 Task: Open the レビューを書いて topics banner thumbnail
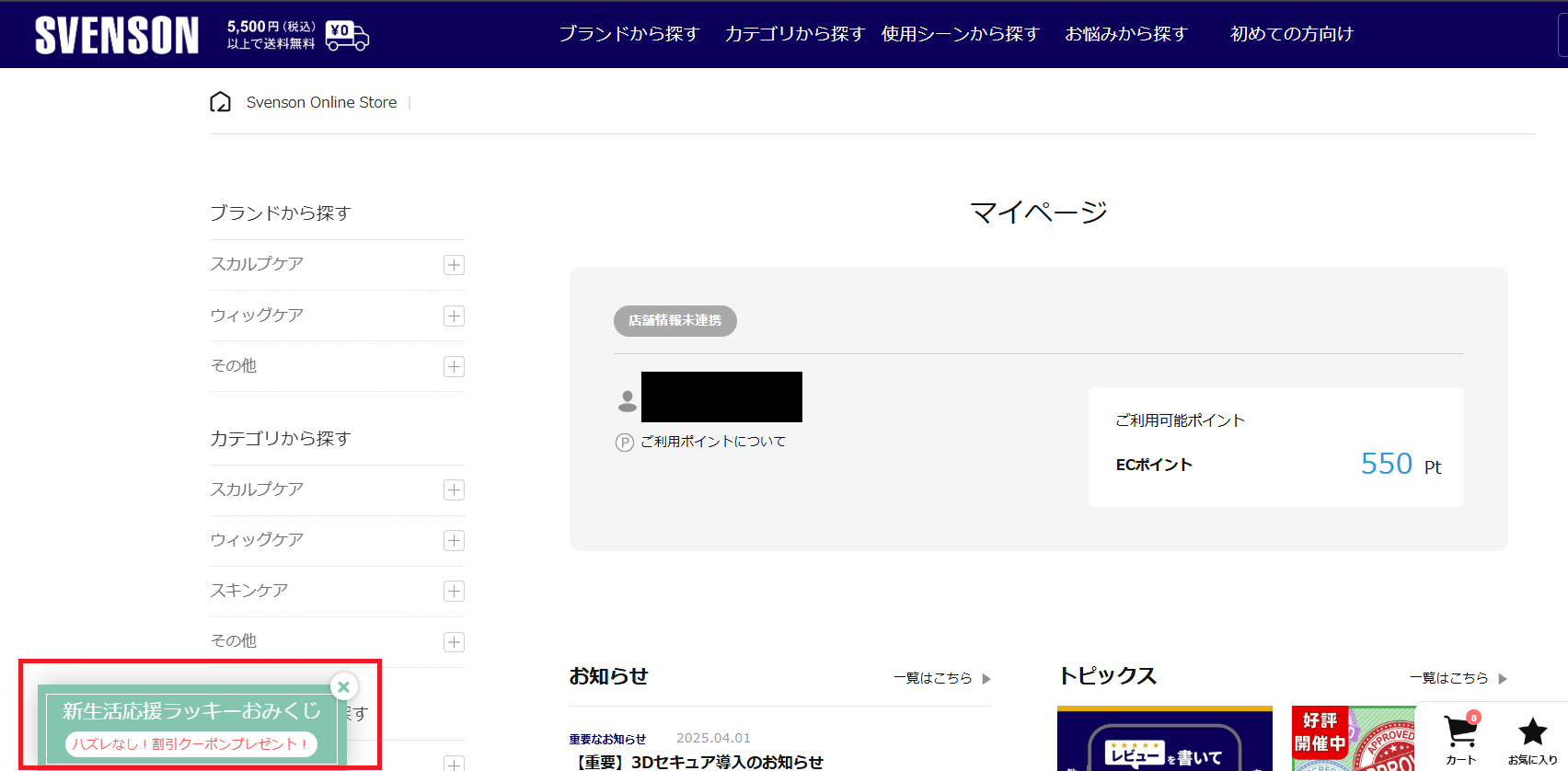pyautogui.click(x=1164, y=741)
